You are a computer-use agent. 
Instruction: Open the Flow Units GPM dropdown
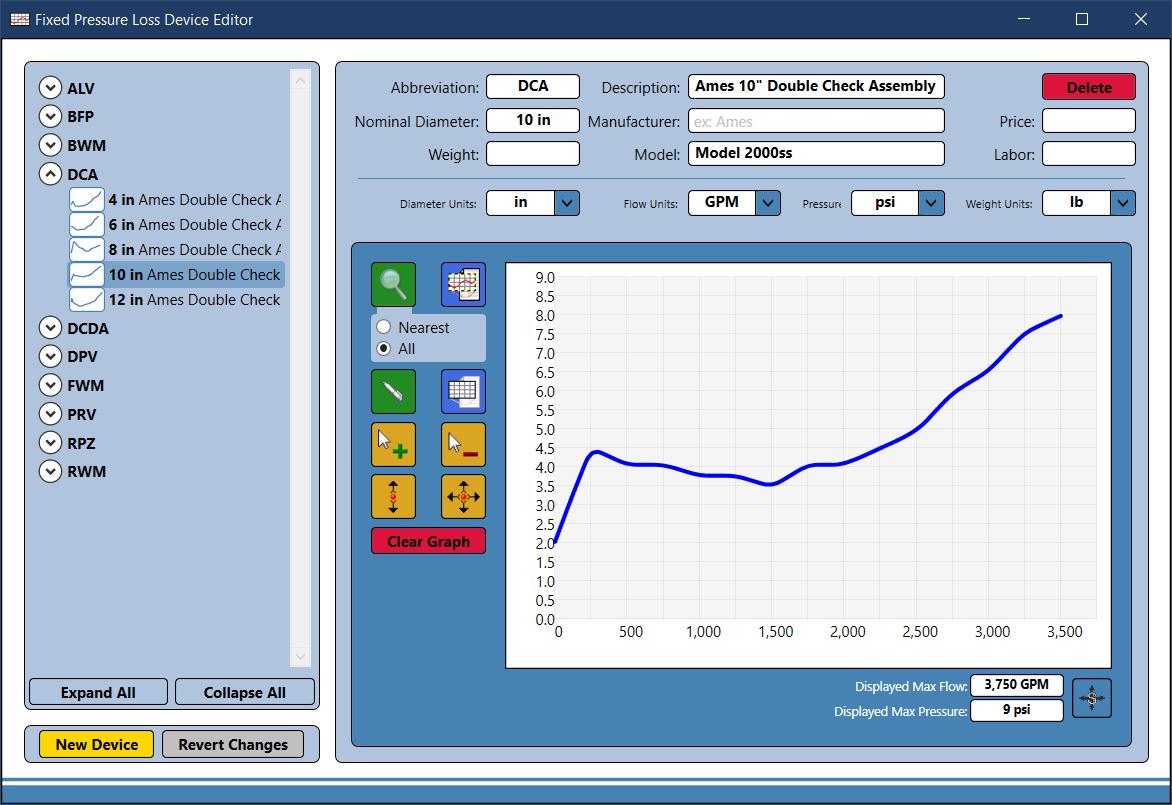pyautogui.click(x=768, y=203)
